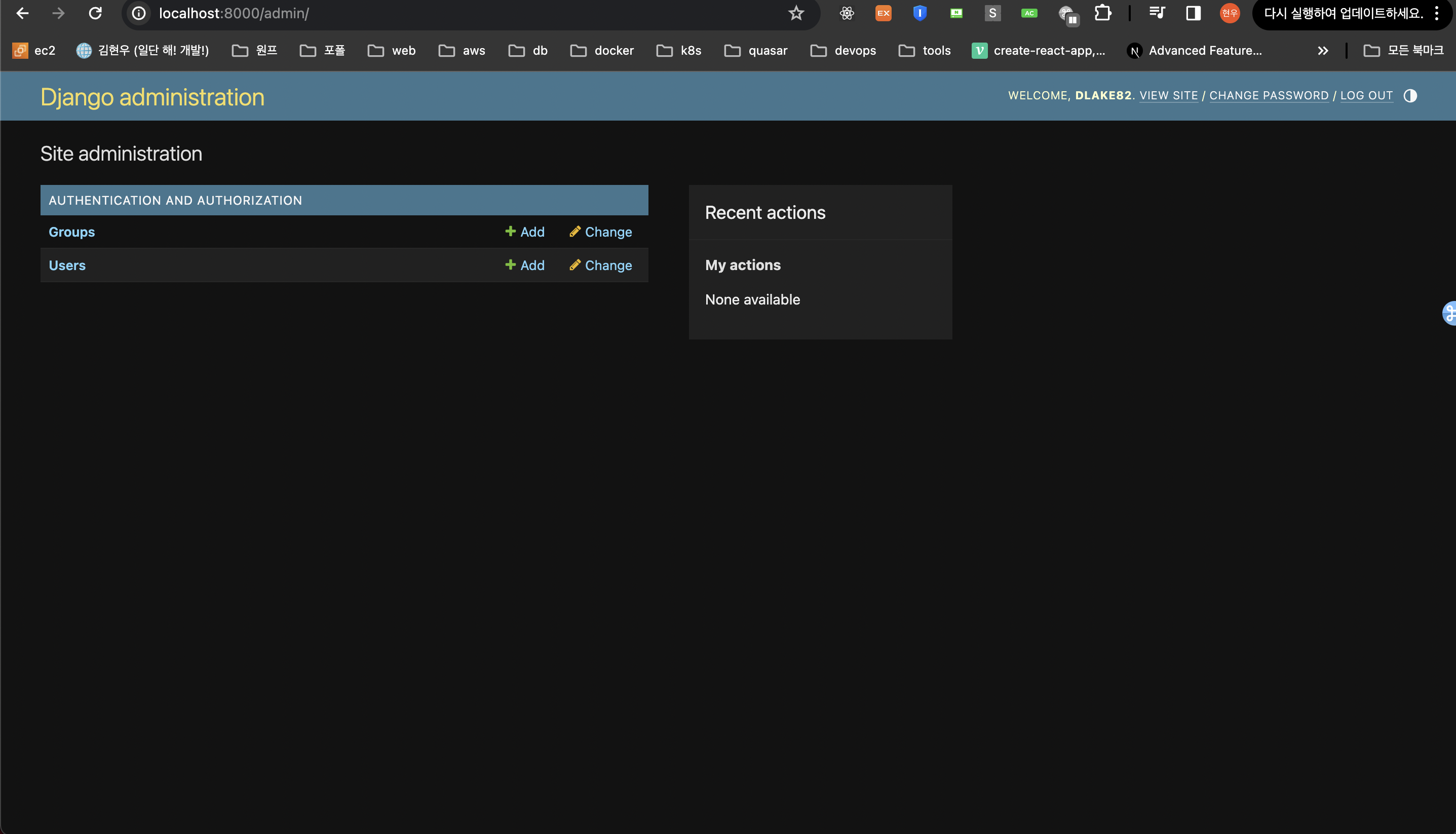Go back with the back arrow
The image size is (1456, 834).
pyautogui.click(x=22, y=13)
